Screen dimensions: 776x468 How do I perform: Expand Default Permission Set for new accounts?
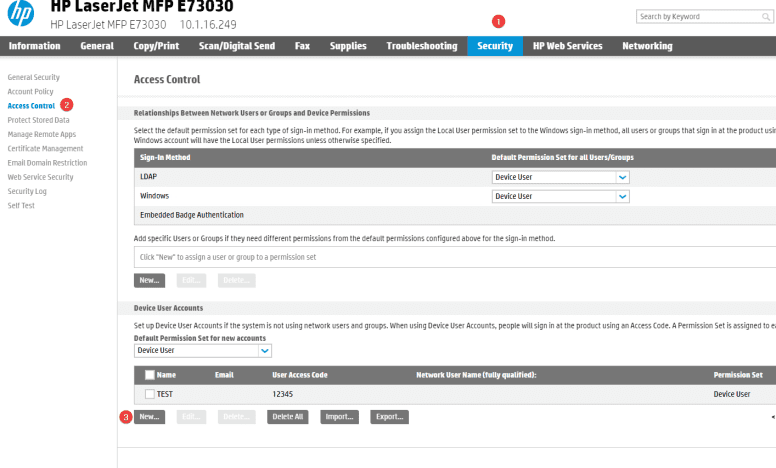click(265, 351)
